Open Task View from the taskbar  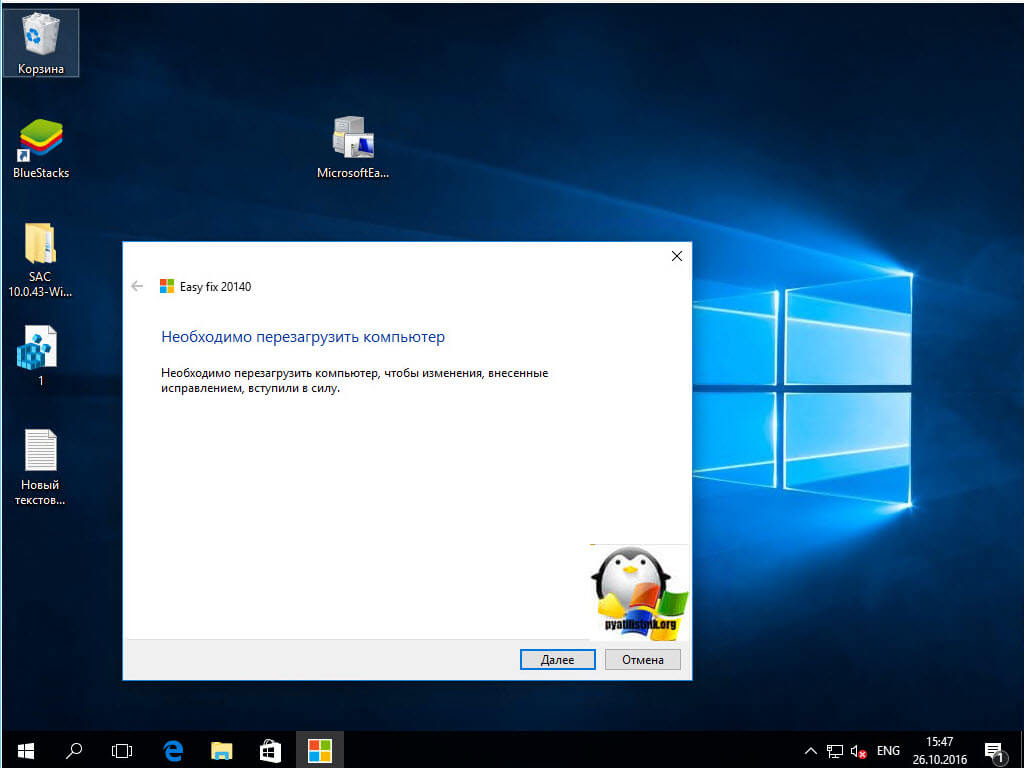[x=122, y=749]
